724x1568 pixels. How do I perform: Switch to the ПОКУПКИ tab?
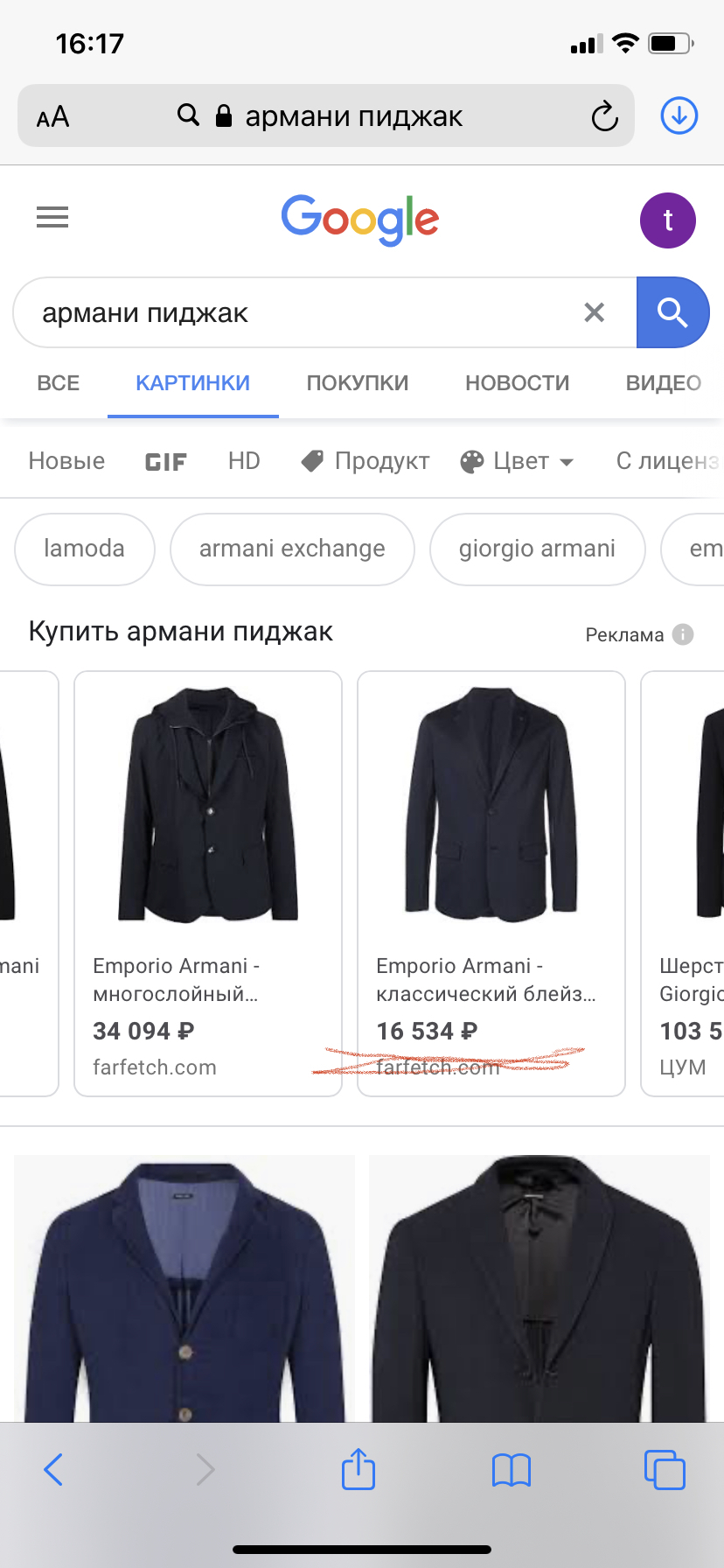tap(358, 383)
